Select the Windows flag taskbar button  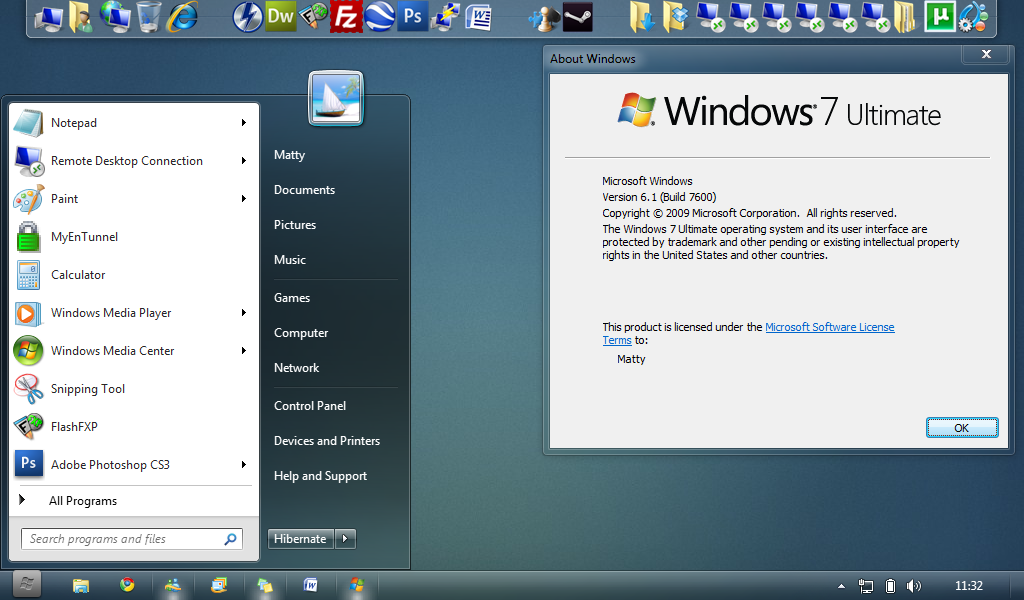pos(357,585)
